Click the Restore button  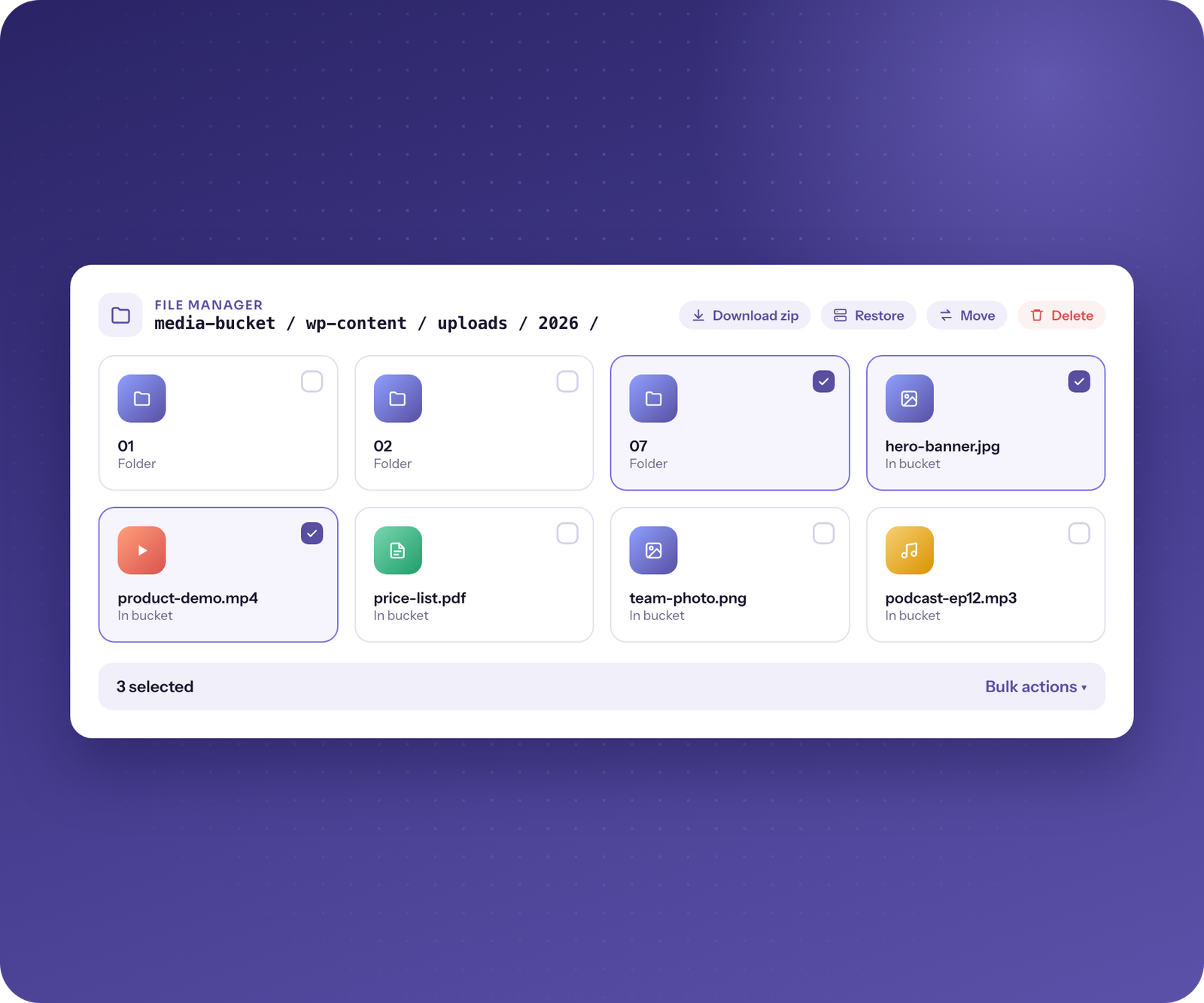(x=868, y=315)
